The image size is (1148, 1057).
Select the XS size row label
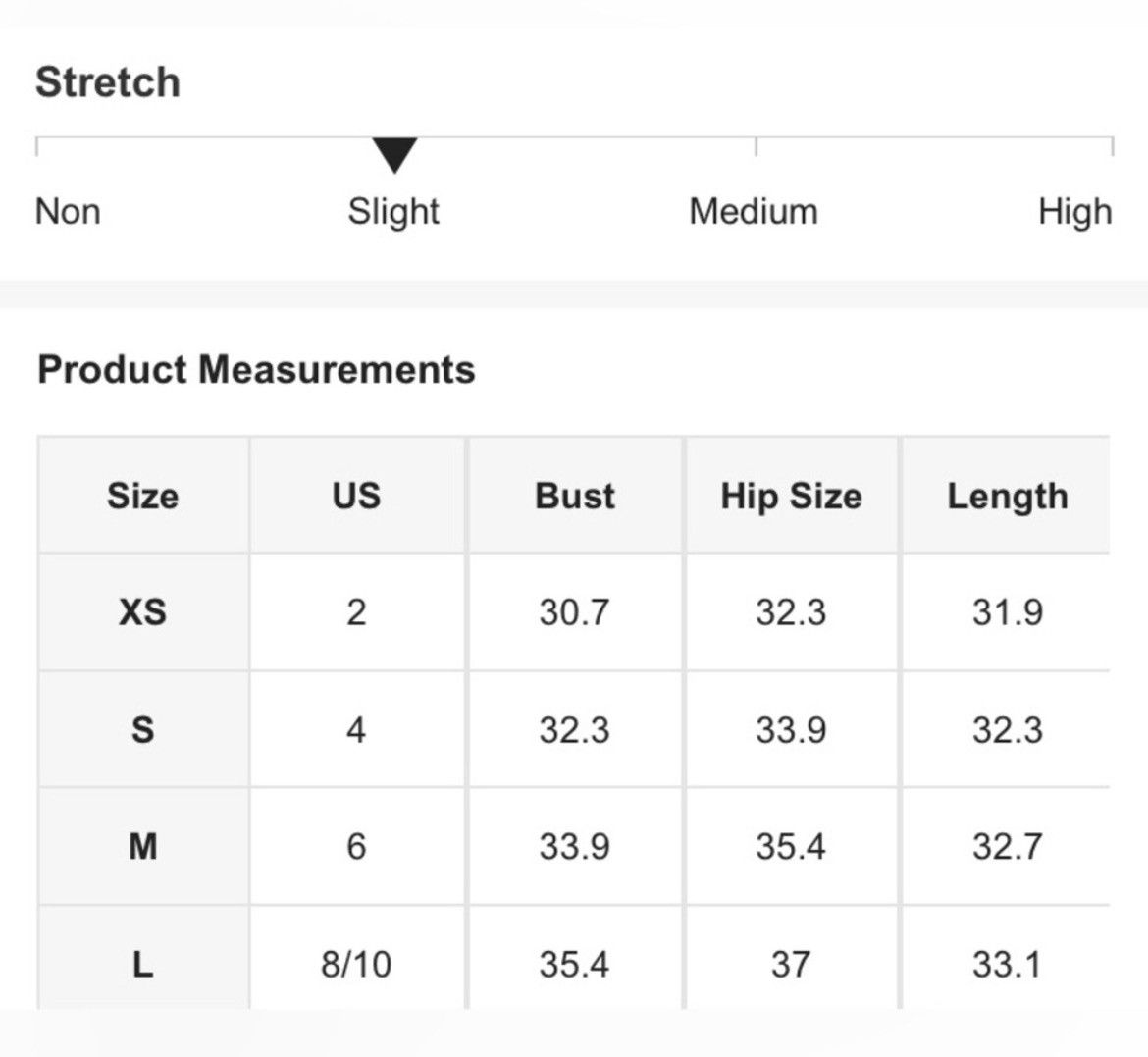(143, 612)
